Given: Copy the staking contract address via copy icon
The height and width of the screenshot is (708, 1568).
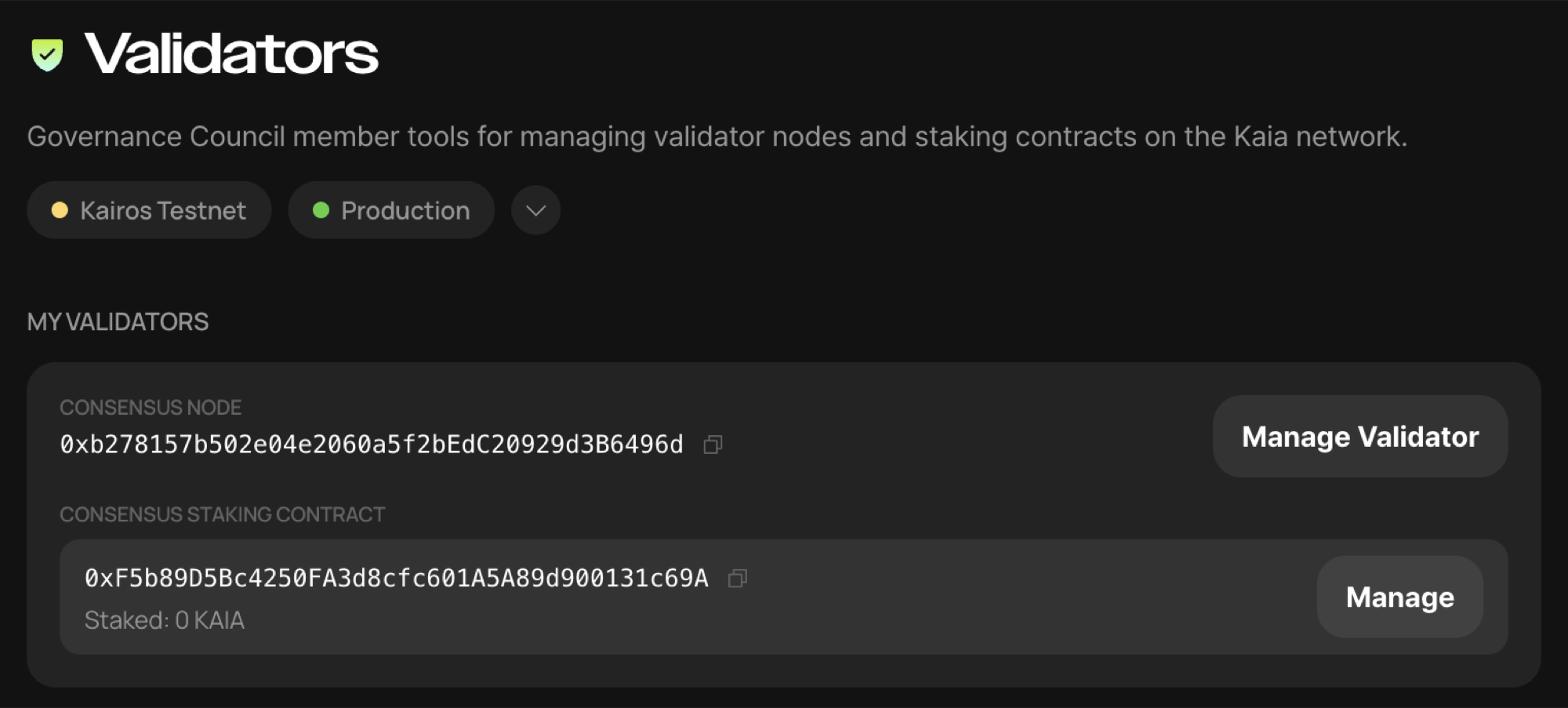Looking at the screenshot, I should pyautogui.click(x=737, y=579).
